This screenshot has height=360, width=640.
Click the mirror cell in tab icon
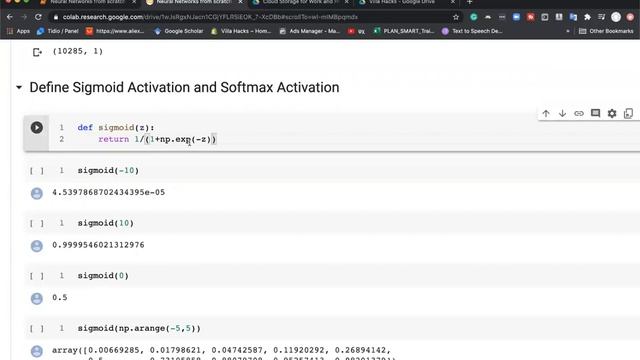[x=628, y=113]
